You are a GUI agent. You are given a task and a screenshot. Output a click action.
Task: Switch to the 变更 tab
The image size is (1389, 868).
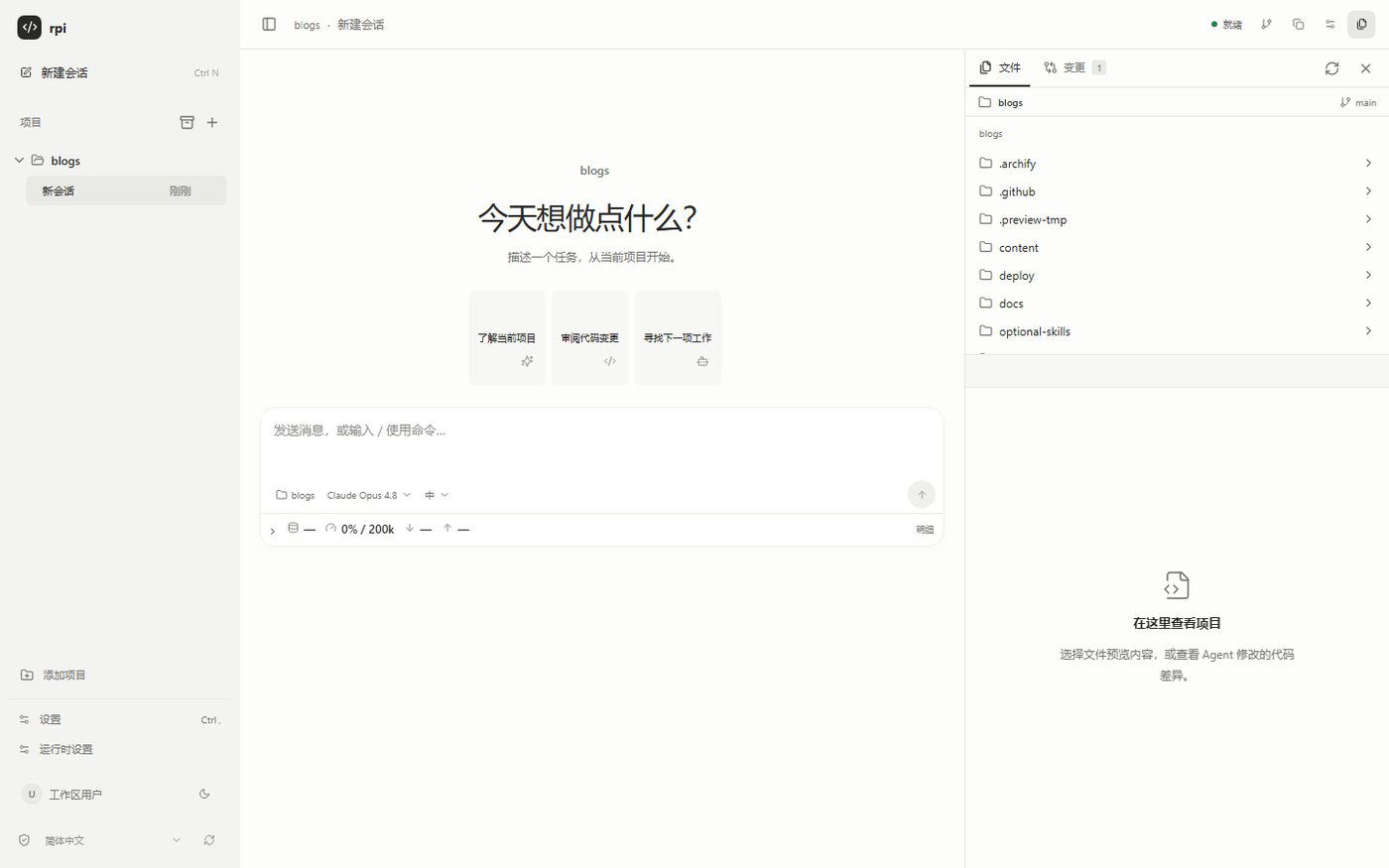coord(1074,67)
